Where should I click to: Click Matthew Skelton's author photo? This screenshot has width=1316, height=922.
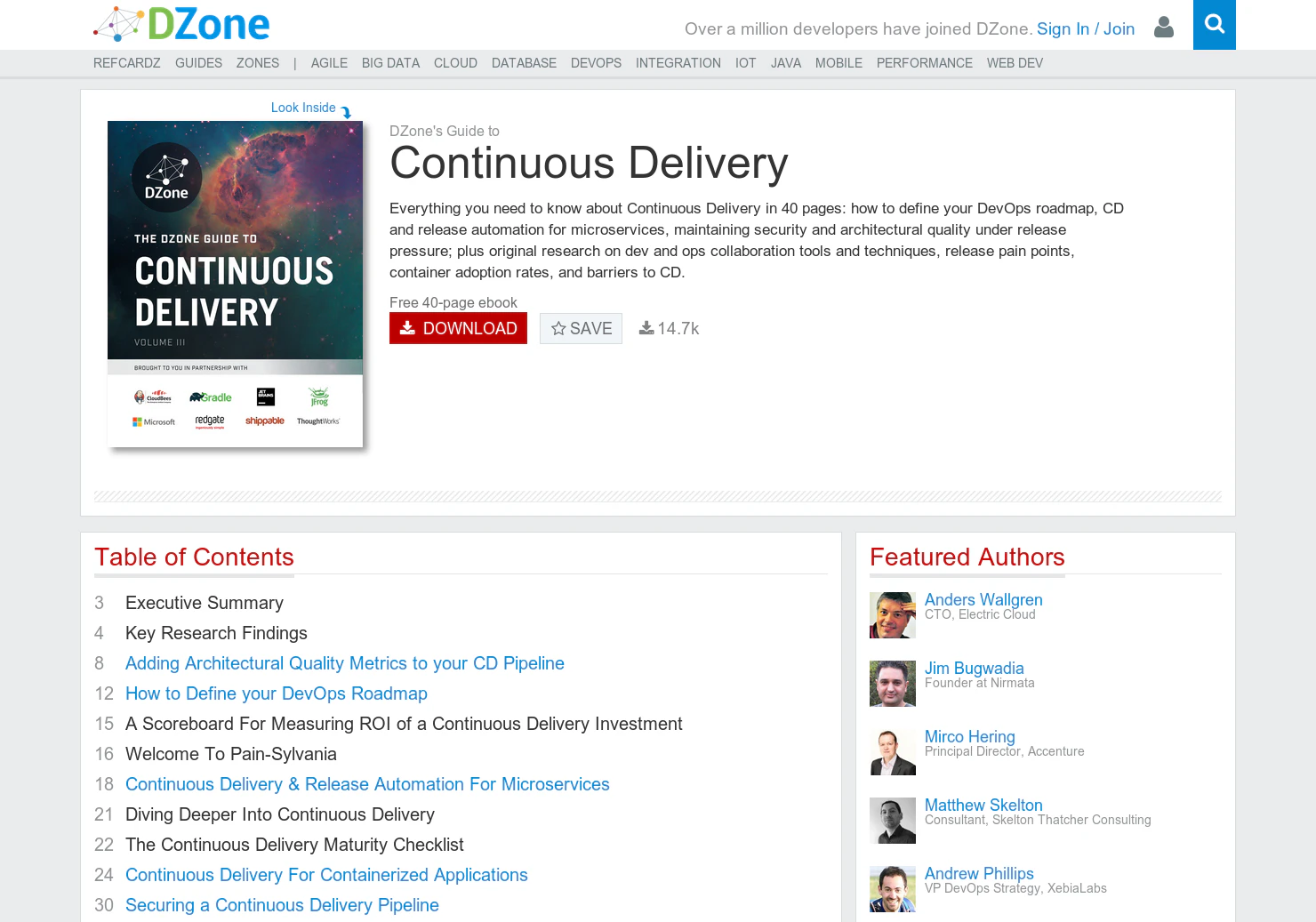tap(893, 821)
